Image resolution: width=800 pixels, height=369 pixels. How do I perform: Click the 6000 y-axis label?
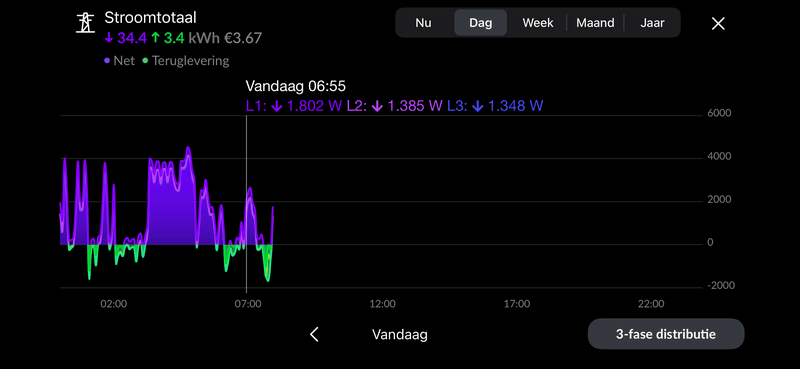719,114
